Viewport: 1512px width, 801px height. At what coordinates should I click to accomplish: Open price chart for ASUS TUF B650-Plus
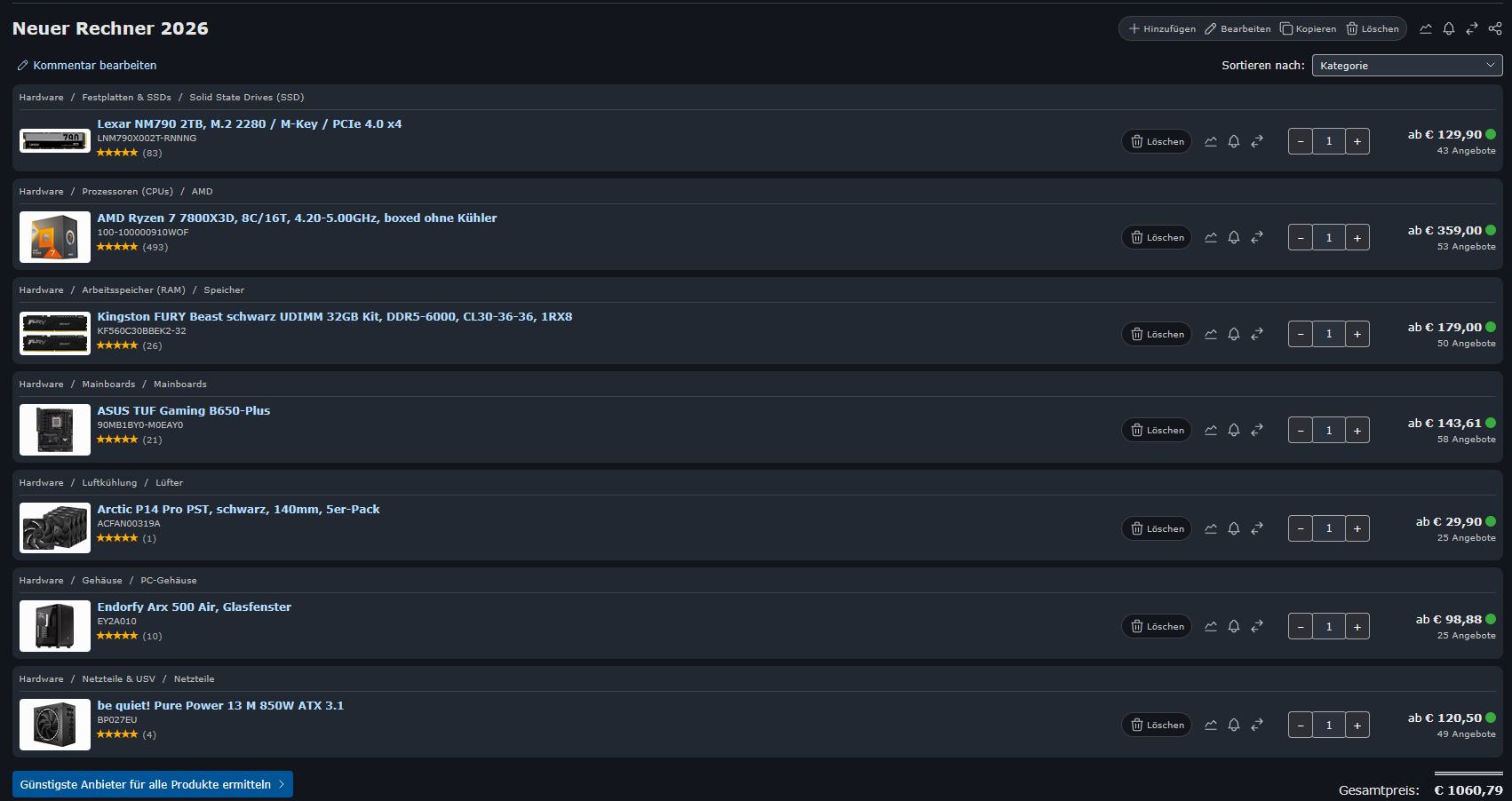[1211, 430]
